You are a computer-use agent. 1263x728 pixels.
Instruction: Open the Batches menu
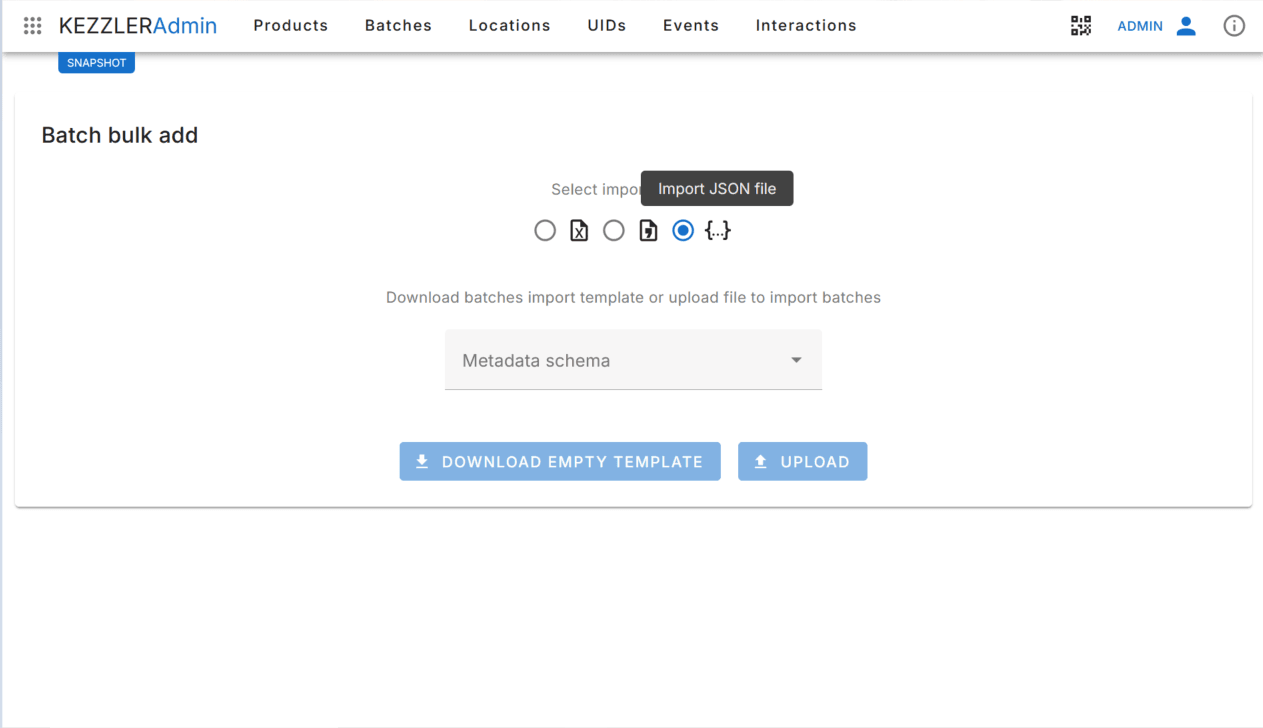(398, 26)
